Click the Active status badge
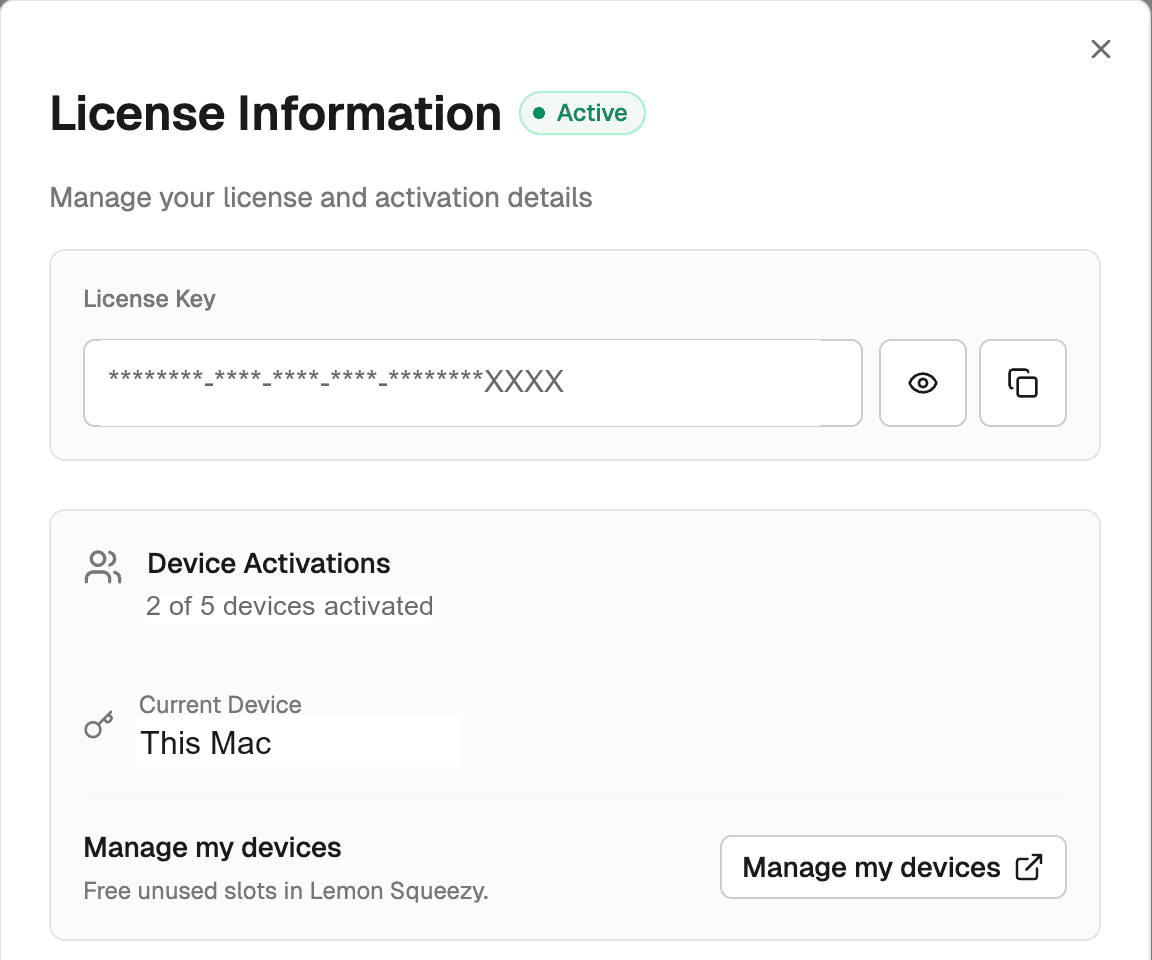The width and height of the screenshot is (1152, 960). click(x=582, y=113)
